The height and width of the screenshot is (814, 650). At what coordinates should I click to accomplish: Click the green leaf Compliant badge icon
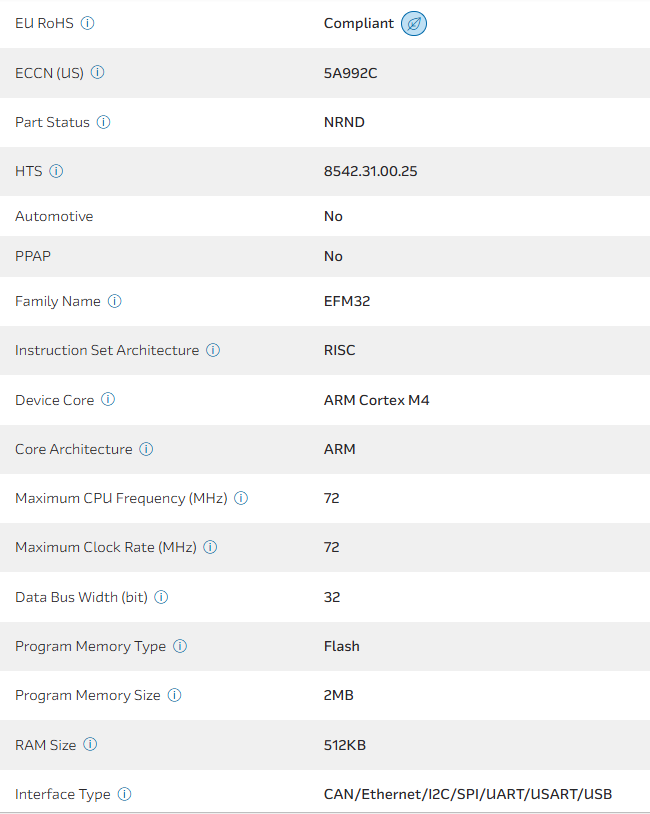(x=414, y=24)
